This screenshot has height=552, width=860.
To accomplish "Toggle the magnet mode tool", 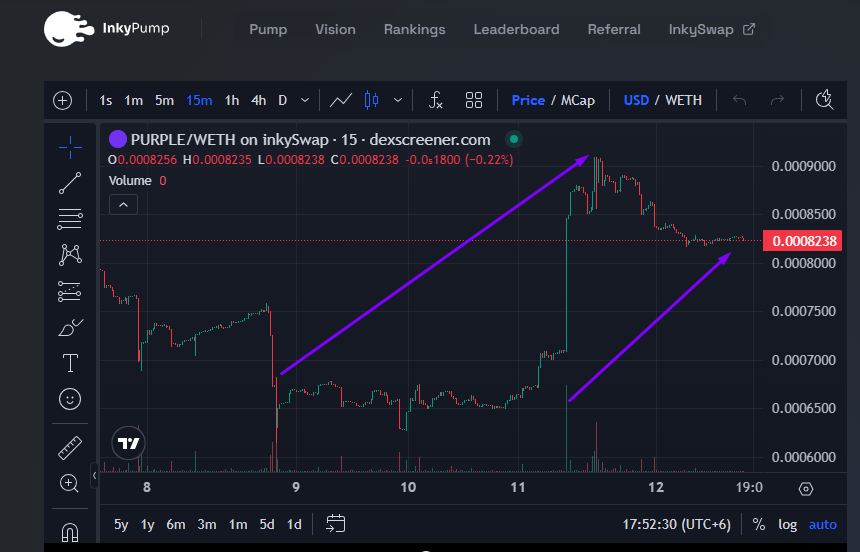I will 70,532.
